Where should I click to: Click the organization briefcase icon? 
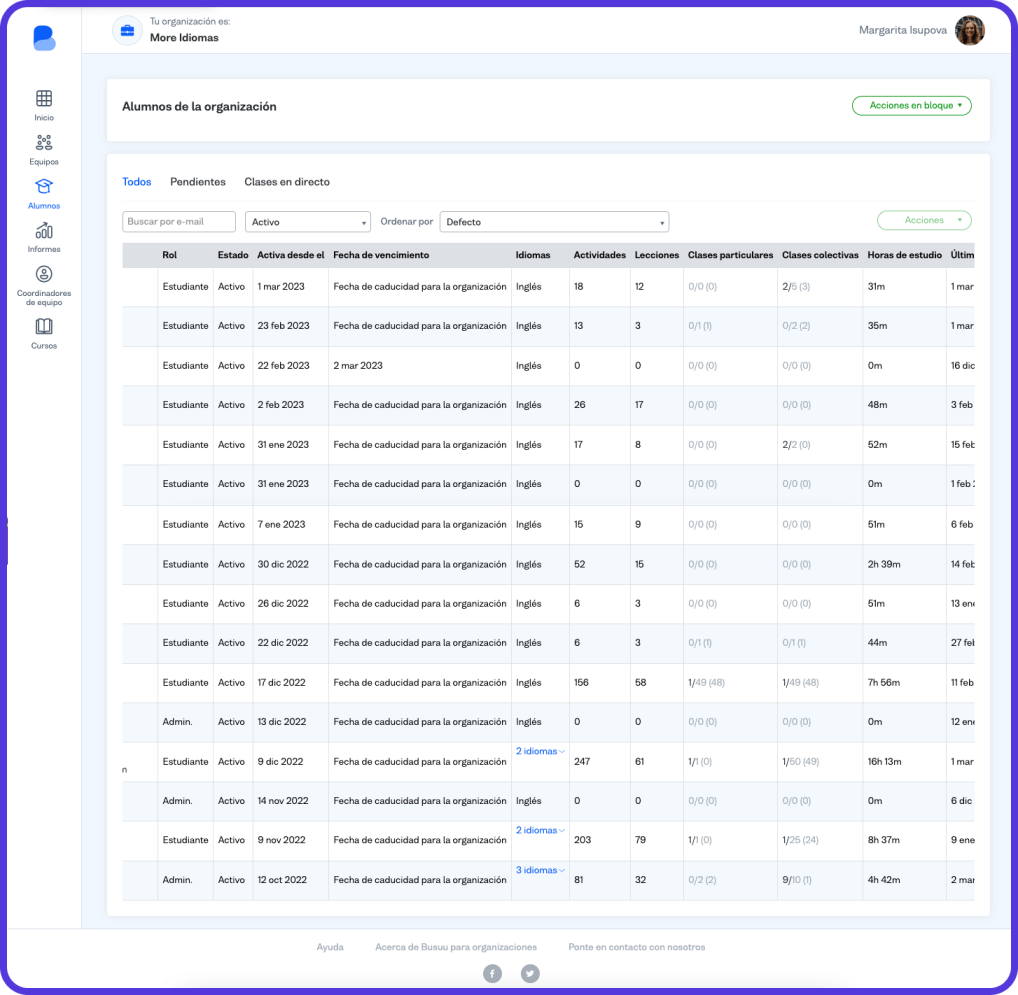pyautogui.click(x=127, y=31)
